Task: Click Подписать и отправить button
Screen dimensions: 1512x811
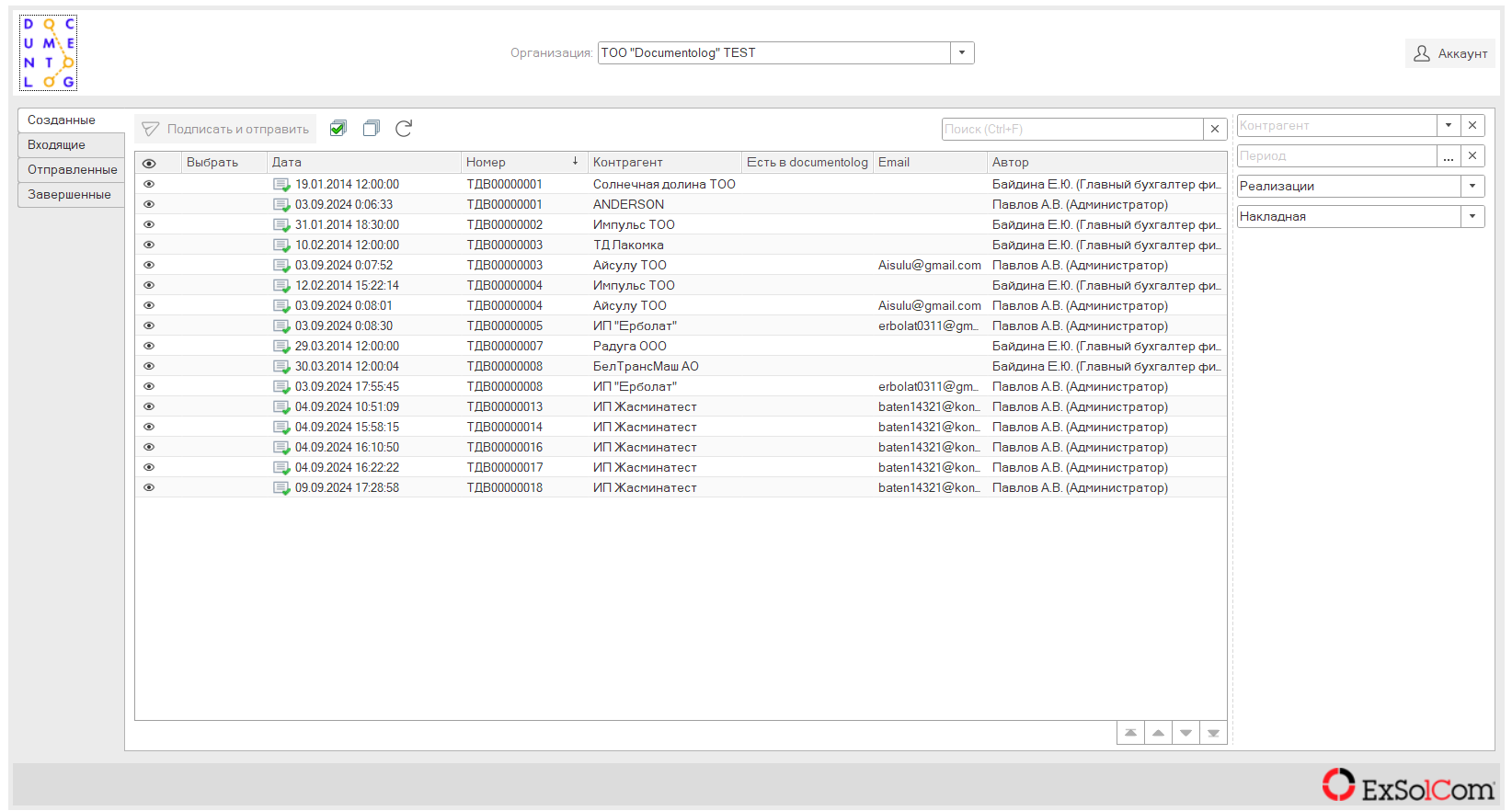Action: point(225,129)
